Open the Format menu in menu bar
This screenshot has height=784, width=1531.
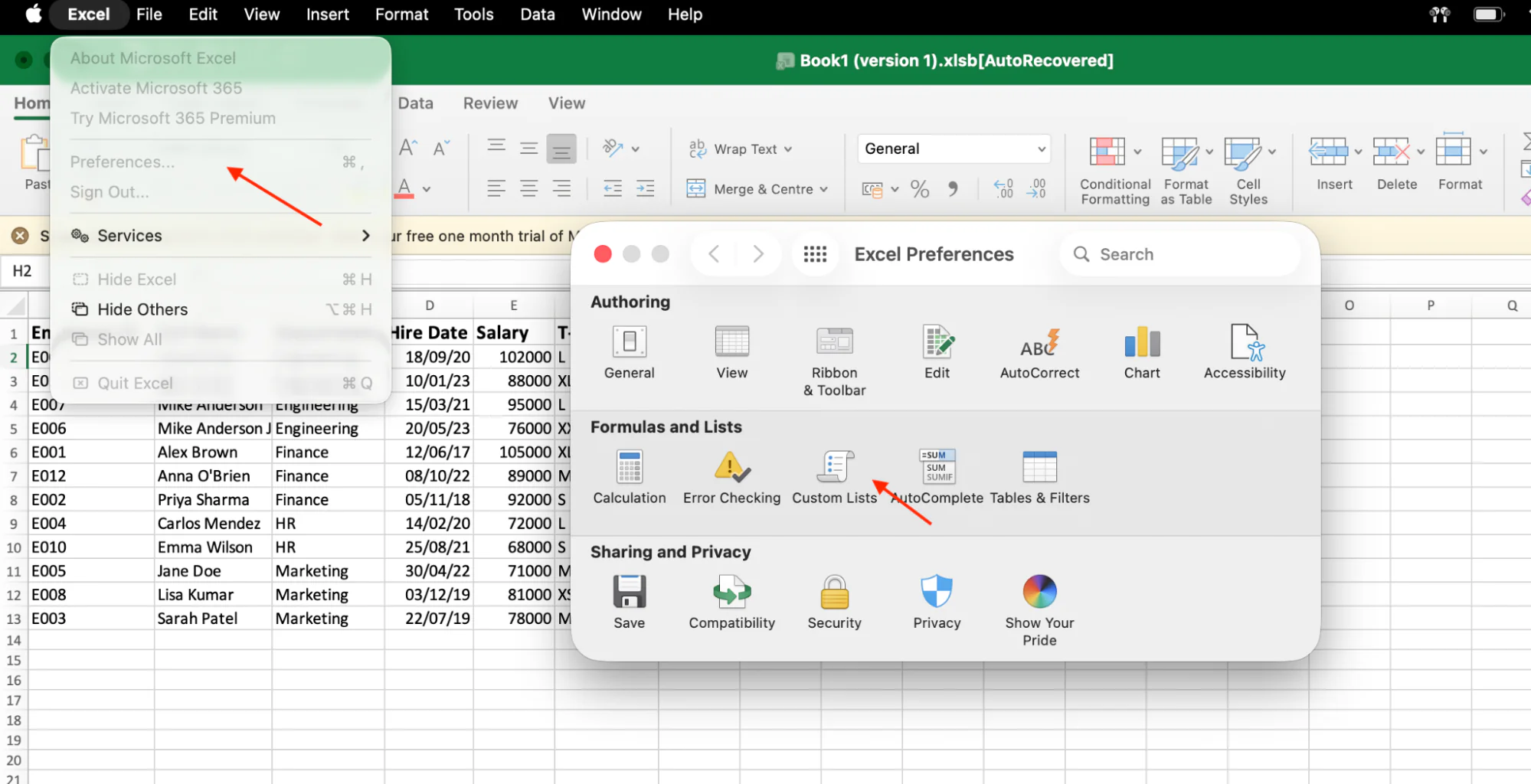tap(401, 15)
